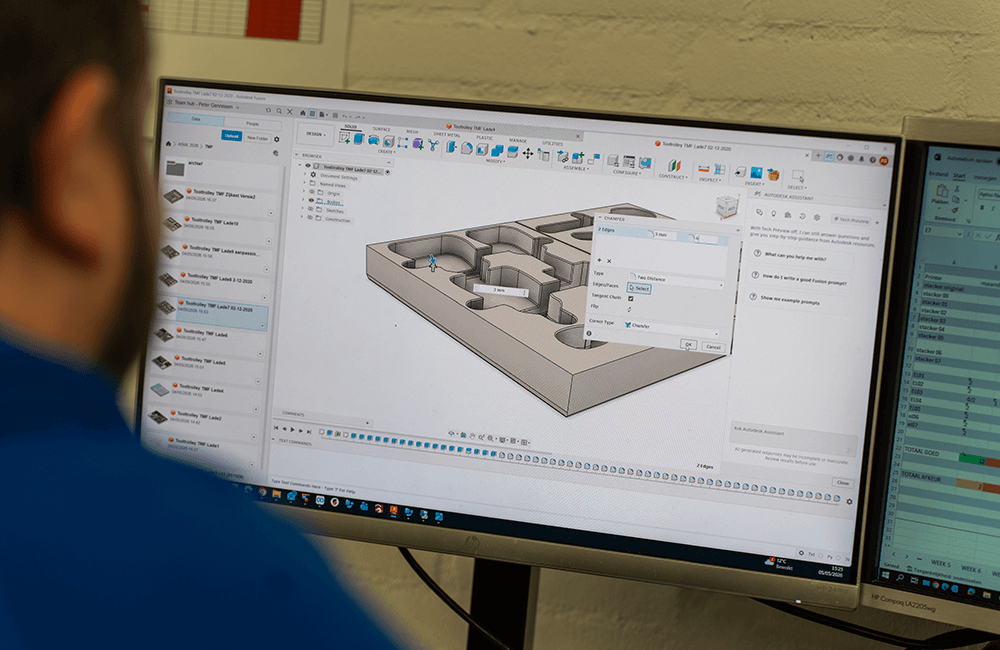The height and width of the screenshot is (650, 1000).
Task: Open Tooltrolley TMF Lade10 thumbnail
Action: pos(173,223)
